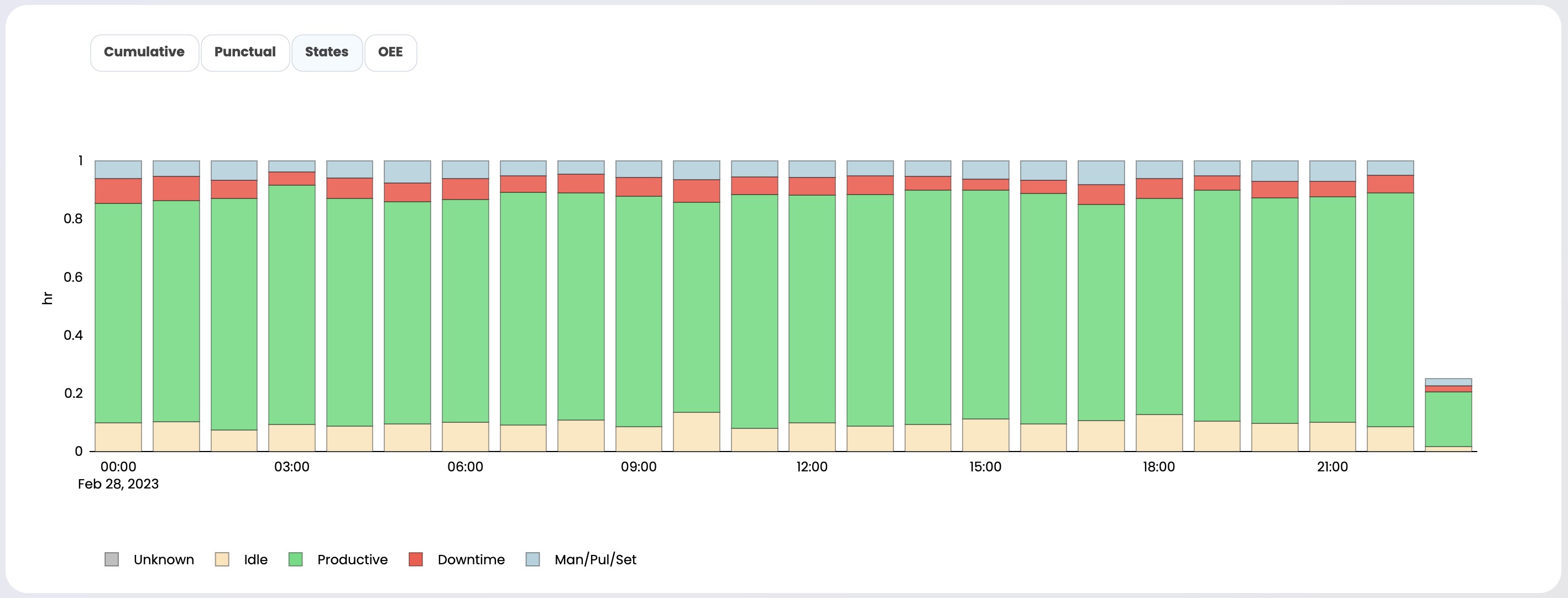Click the Man/Pul/Set legend blue swatch
The width and height of the screenshot is (1568, 598).
pos(532,559)
